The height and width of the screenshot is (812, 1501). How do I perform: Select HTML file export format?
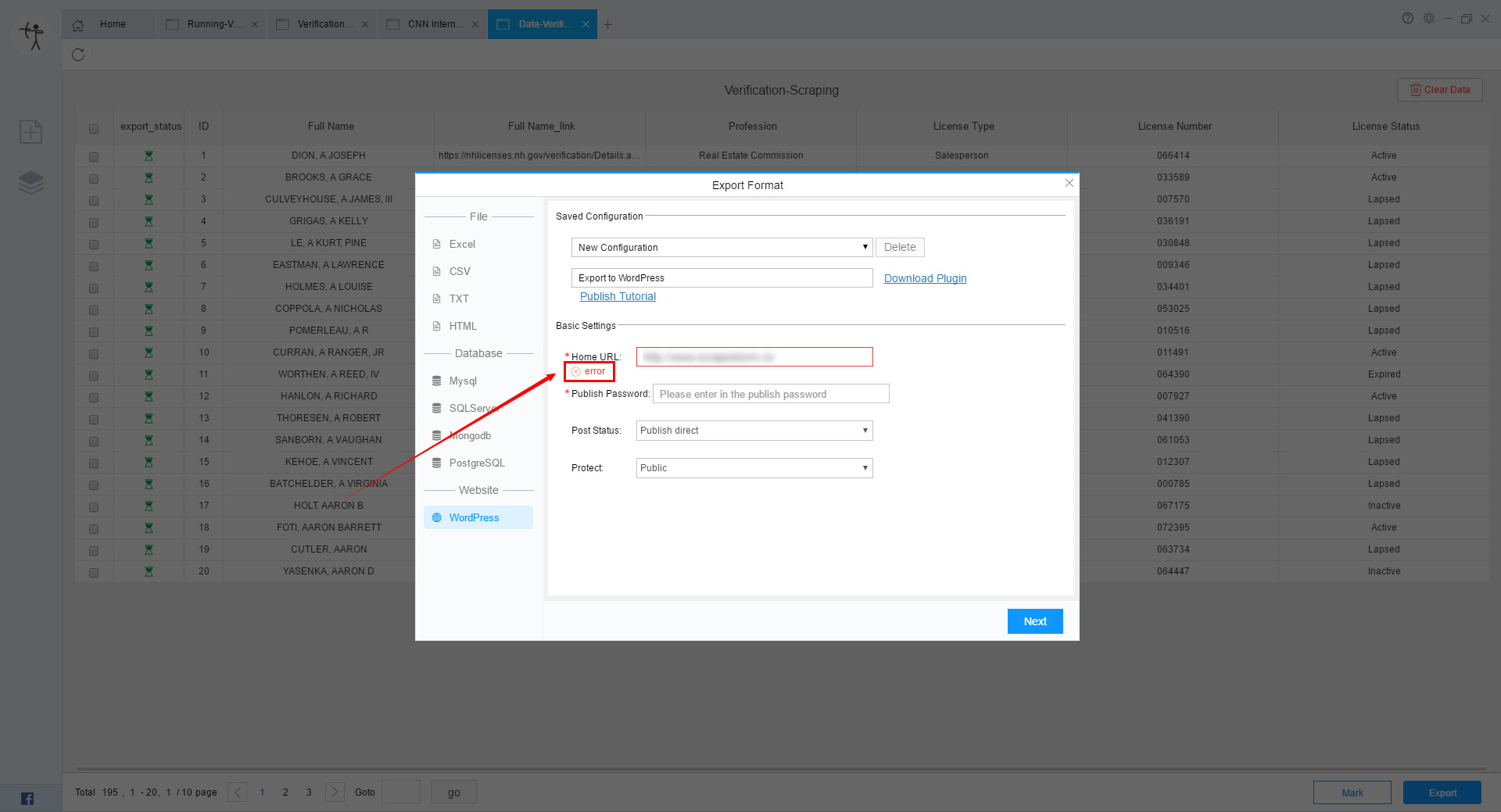(x=478, y=326)
